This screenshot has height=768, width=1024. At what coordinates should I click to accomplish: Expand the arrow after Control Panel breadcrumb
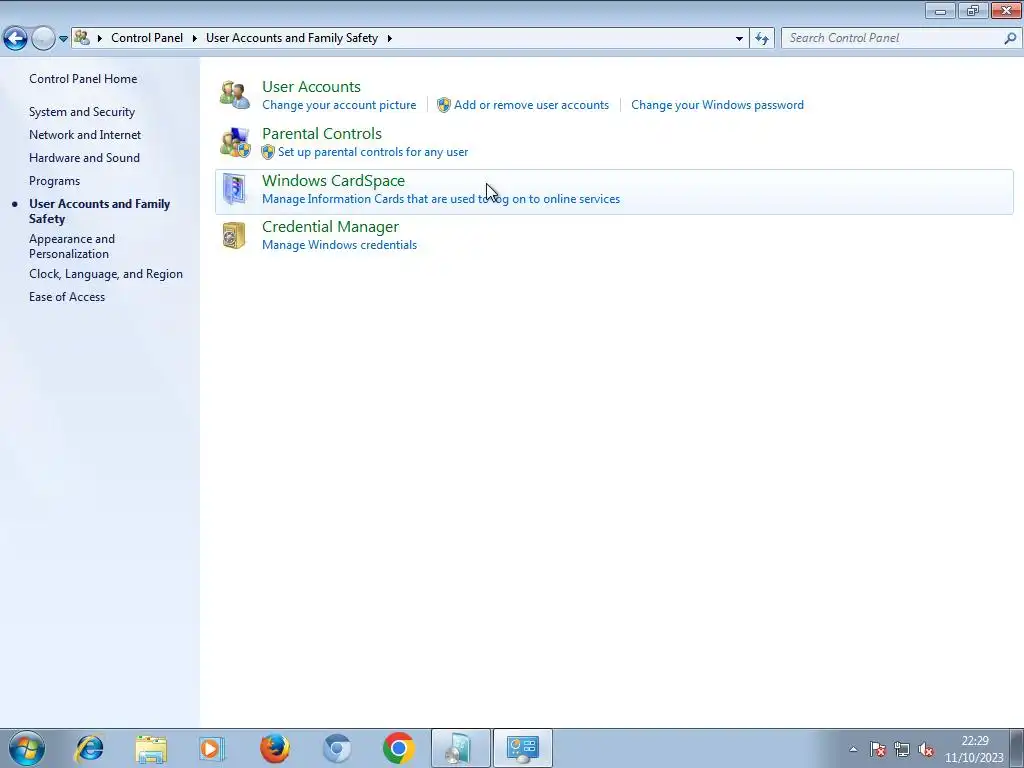point(195,38)
